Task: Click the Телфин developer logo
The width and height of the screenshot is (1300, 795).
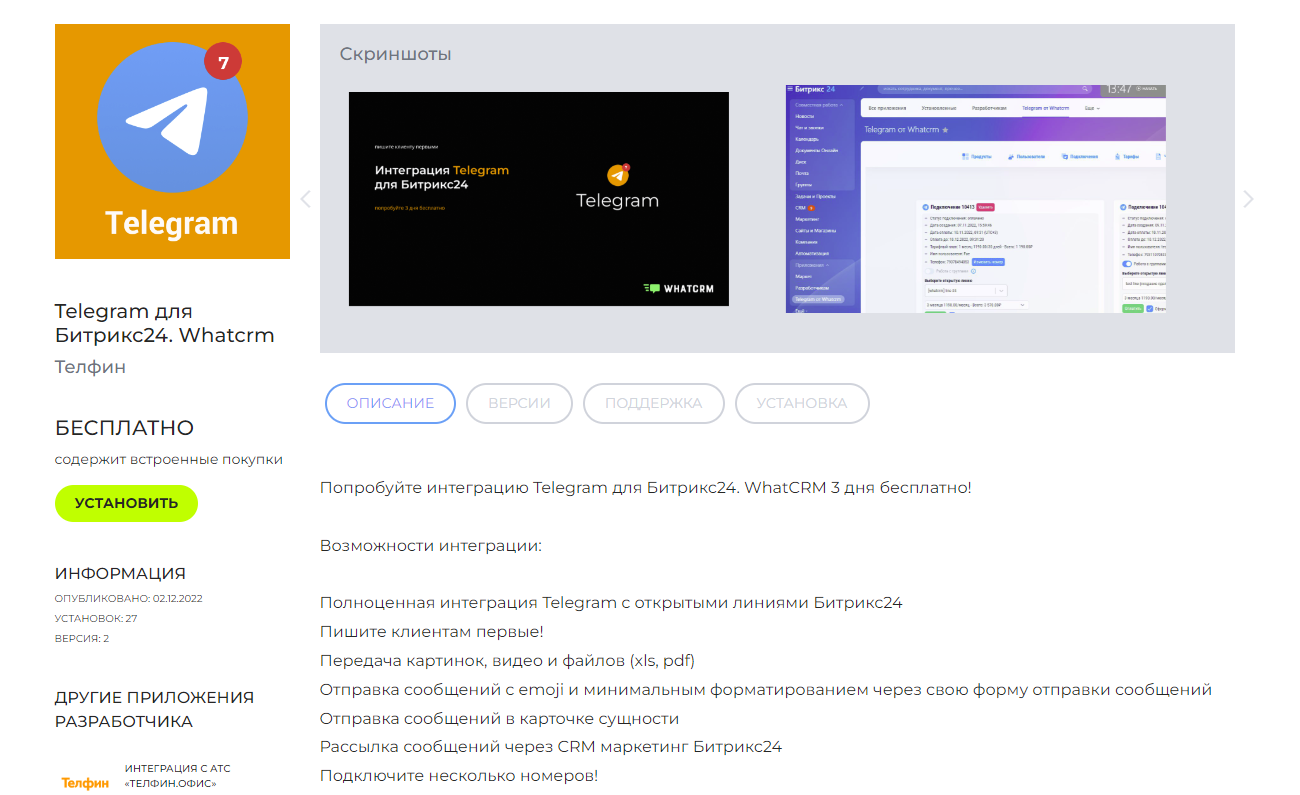Action: click(85, 782)
